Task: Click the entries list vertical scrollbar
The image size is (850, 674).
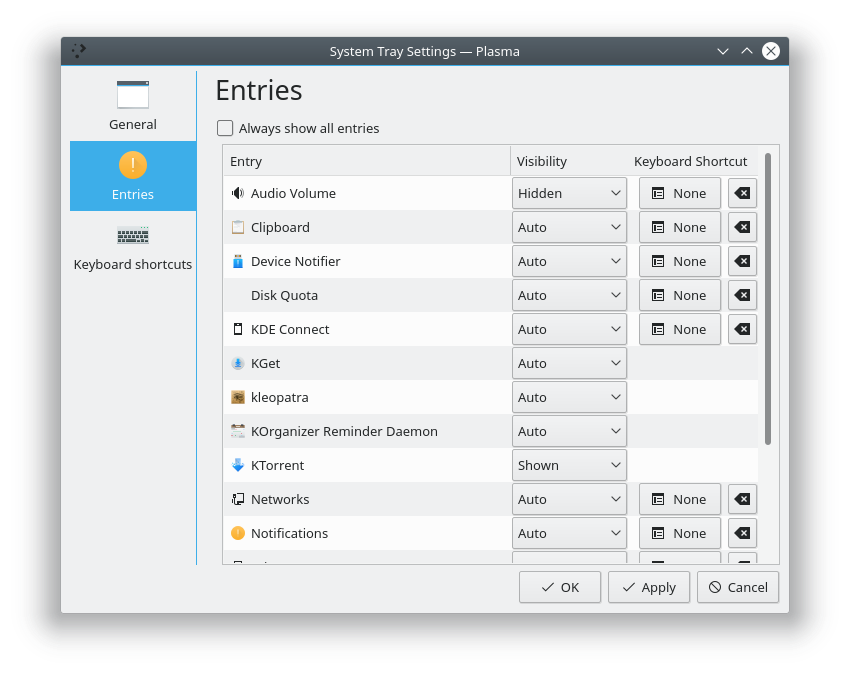Action: 768,300
